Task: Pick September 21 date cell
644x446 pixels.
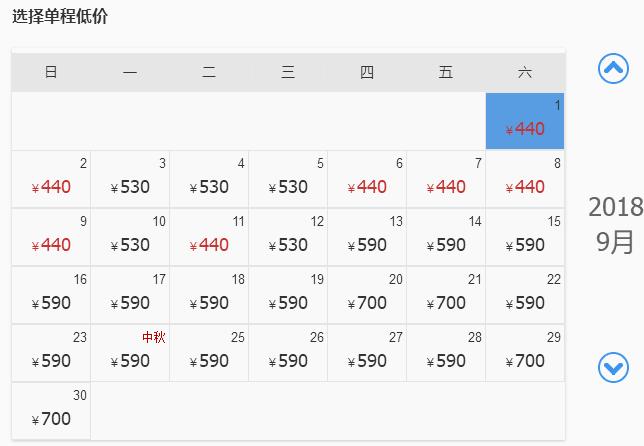Action: (446, 295)
